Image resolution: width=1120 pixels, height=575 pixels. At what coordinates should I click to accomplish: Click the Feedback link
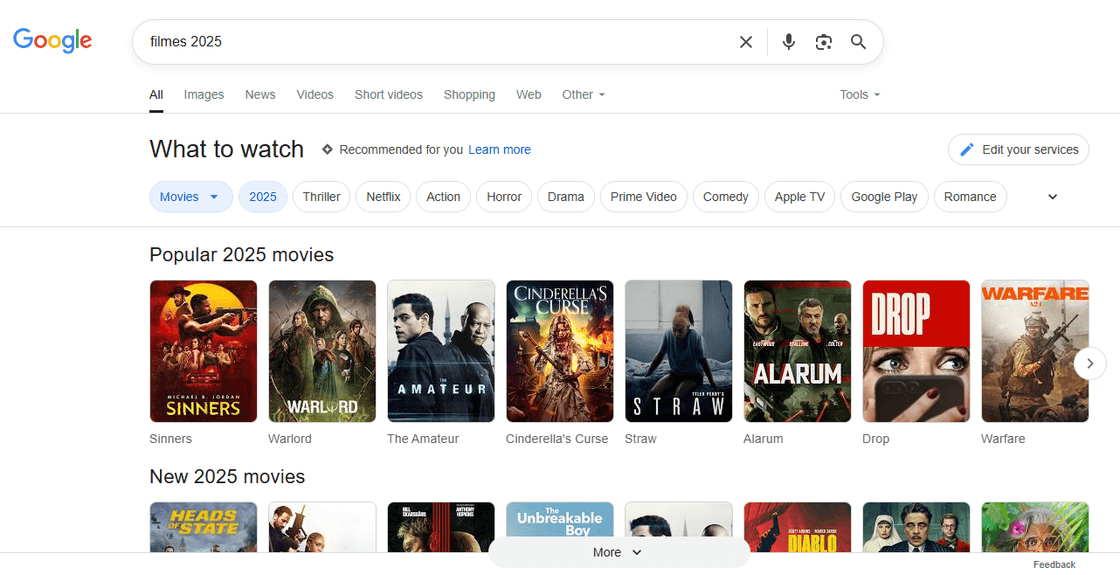click(1054, 564)
